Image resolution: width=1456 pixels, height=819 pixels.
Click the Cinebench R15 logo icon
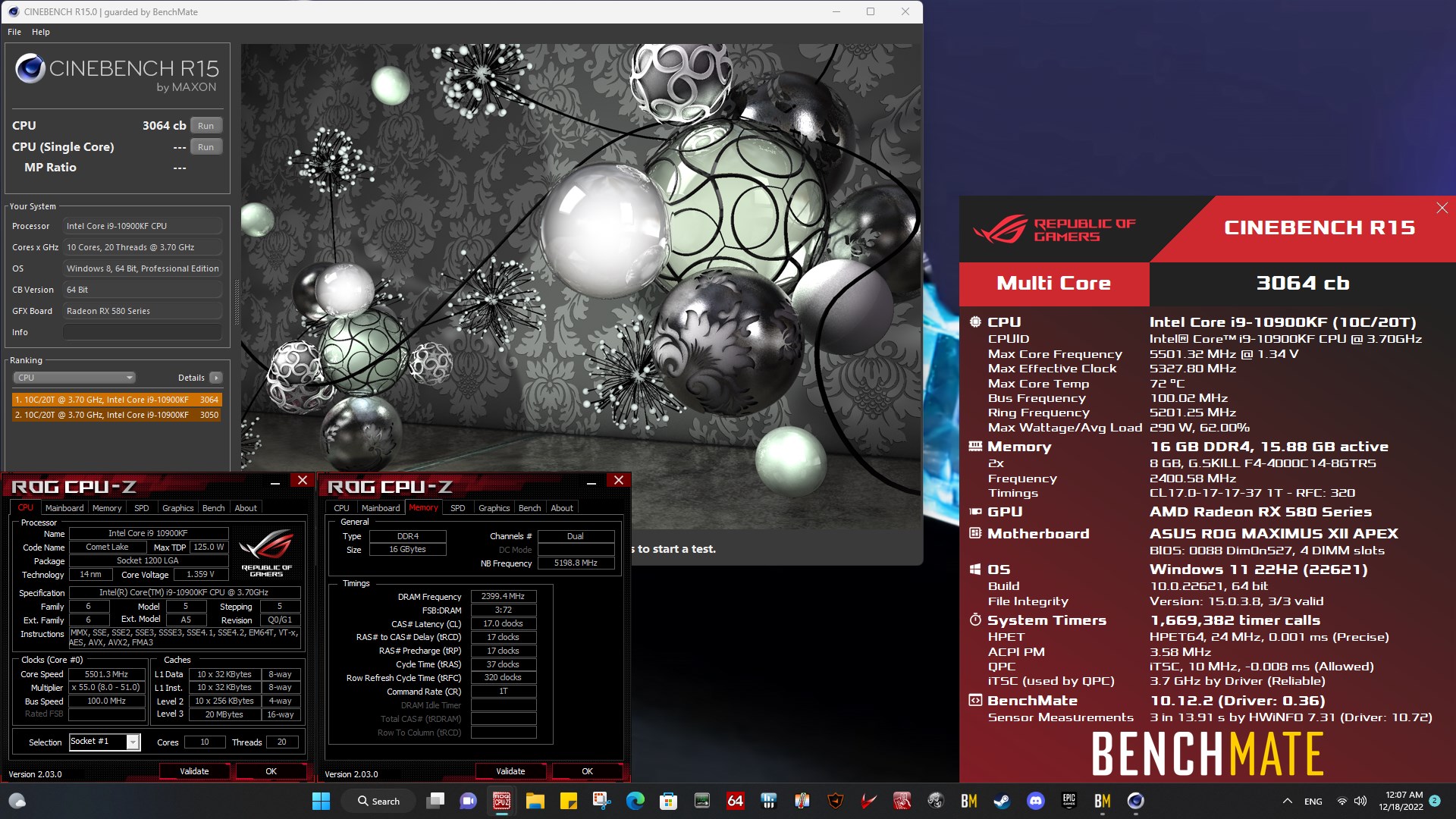[30, 68]
